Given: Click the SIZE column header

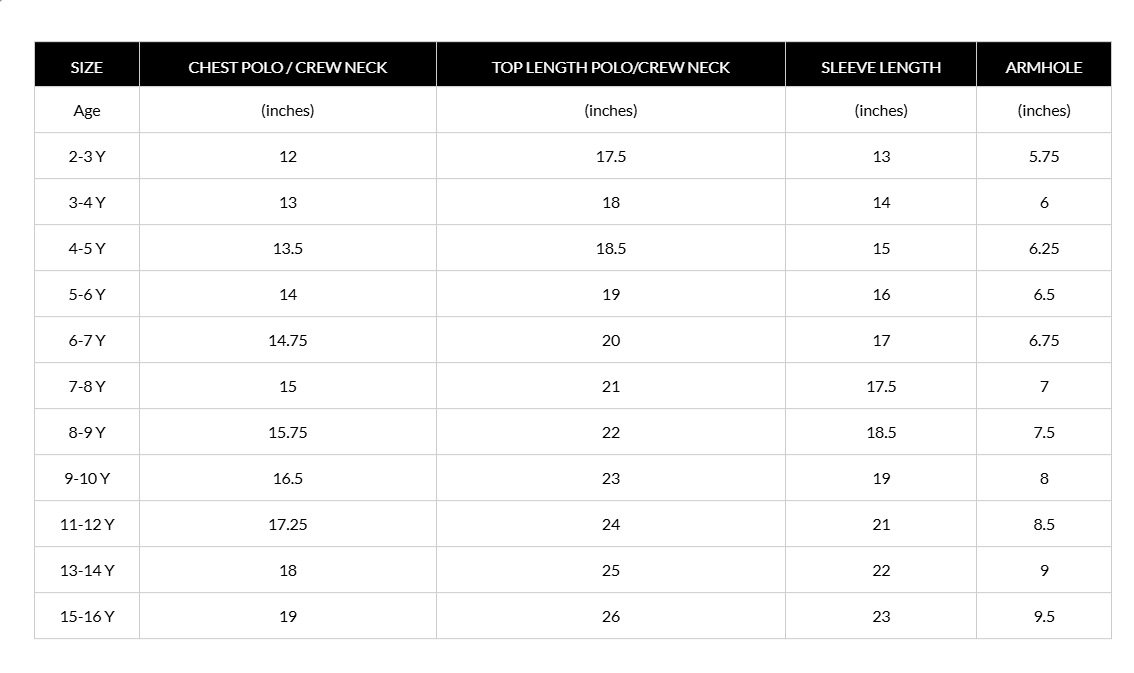Looking at the screenshot, I should tap(87, 67).
